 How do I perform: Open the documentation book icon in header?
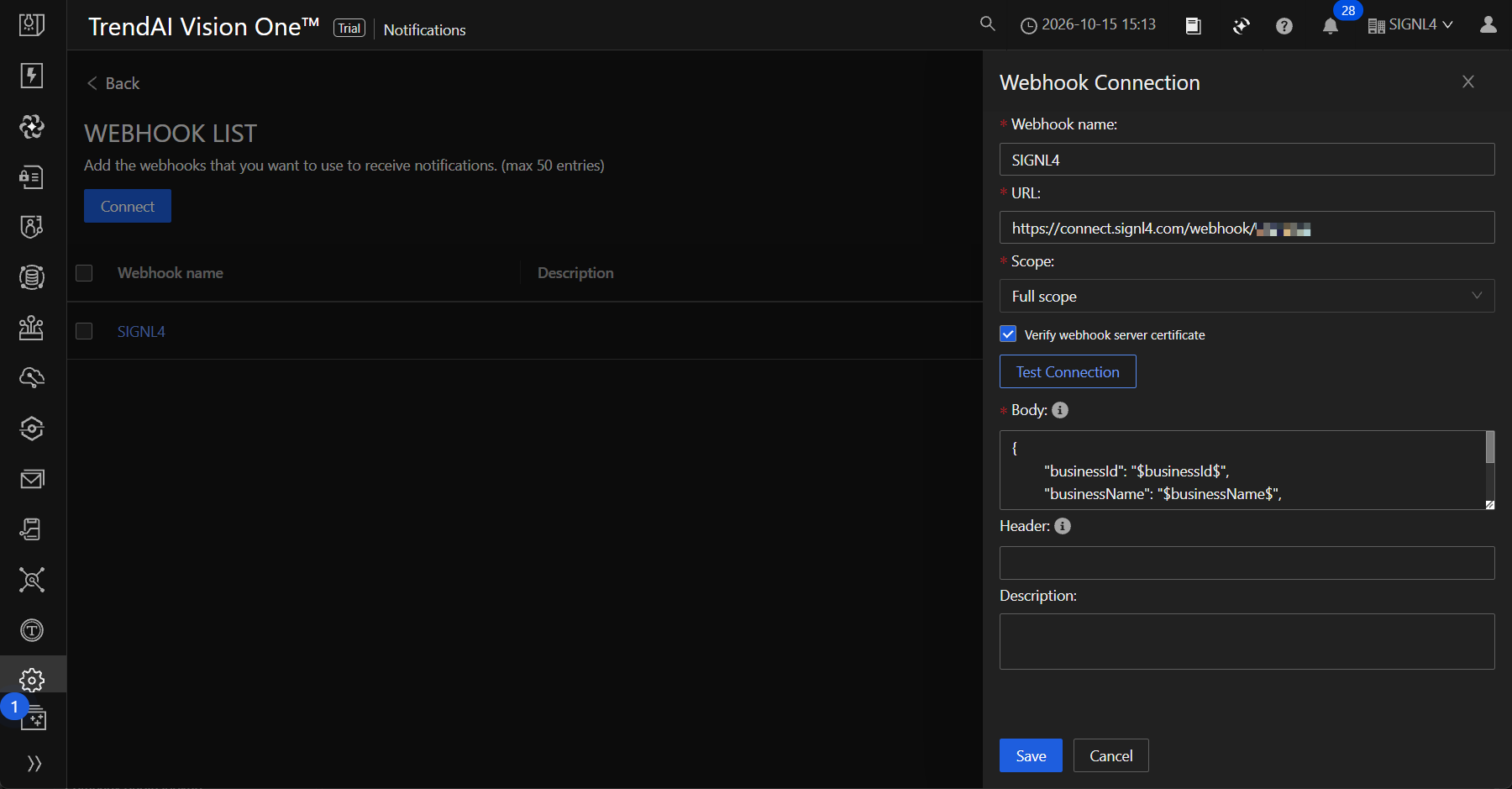pyautogui.click(x=1193, y=26)
